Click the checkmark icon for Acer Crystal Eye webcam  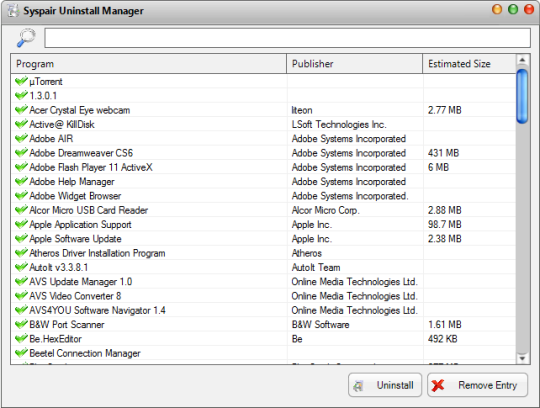click(21, 110)
